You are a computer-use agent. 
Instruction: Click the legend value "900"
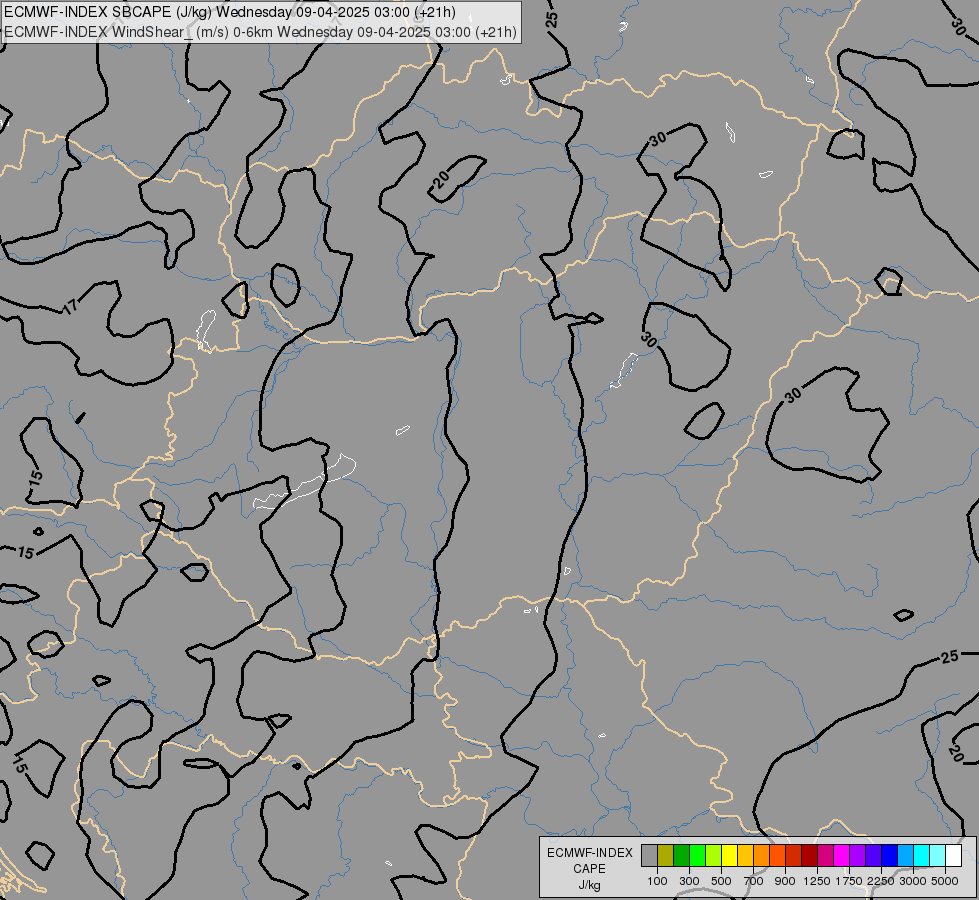pos(785,881)
